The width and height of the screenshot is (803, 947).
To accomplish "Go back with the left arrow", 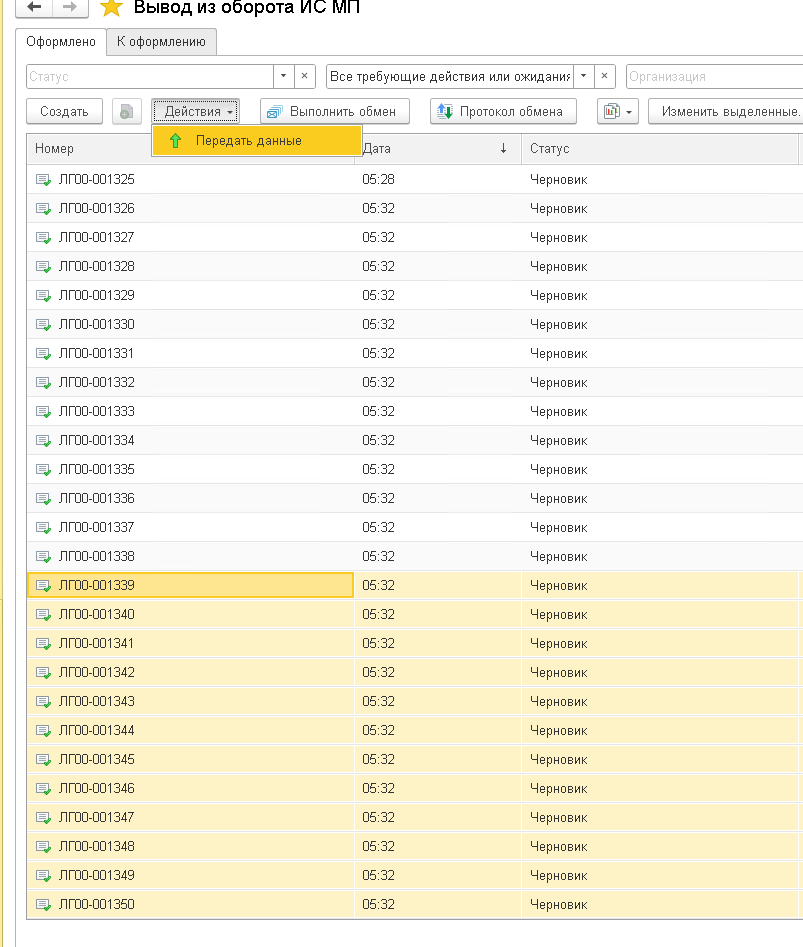I will point(34,7).
